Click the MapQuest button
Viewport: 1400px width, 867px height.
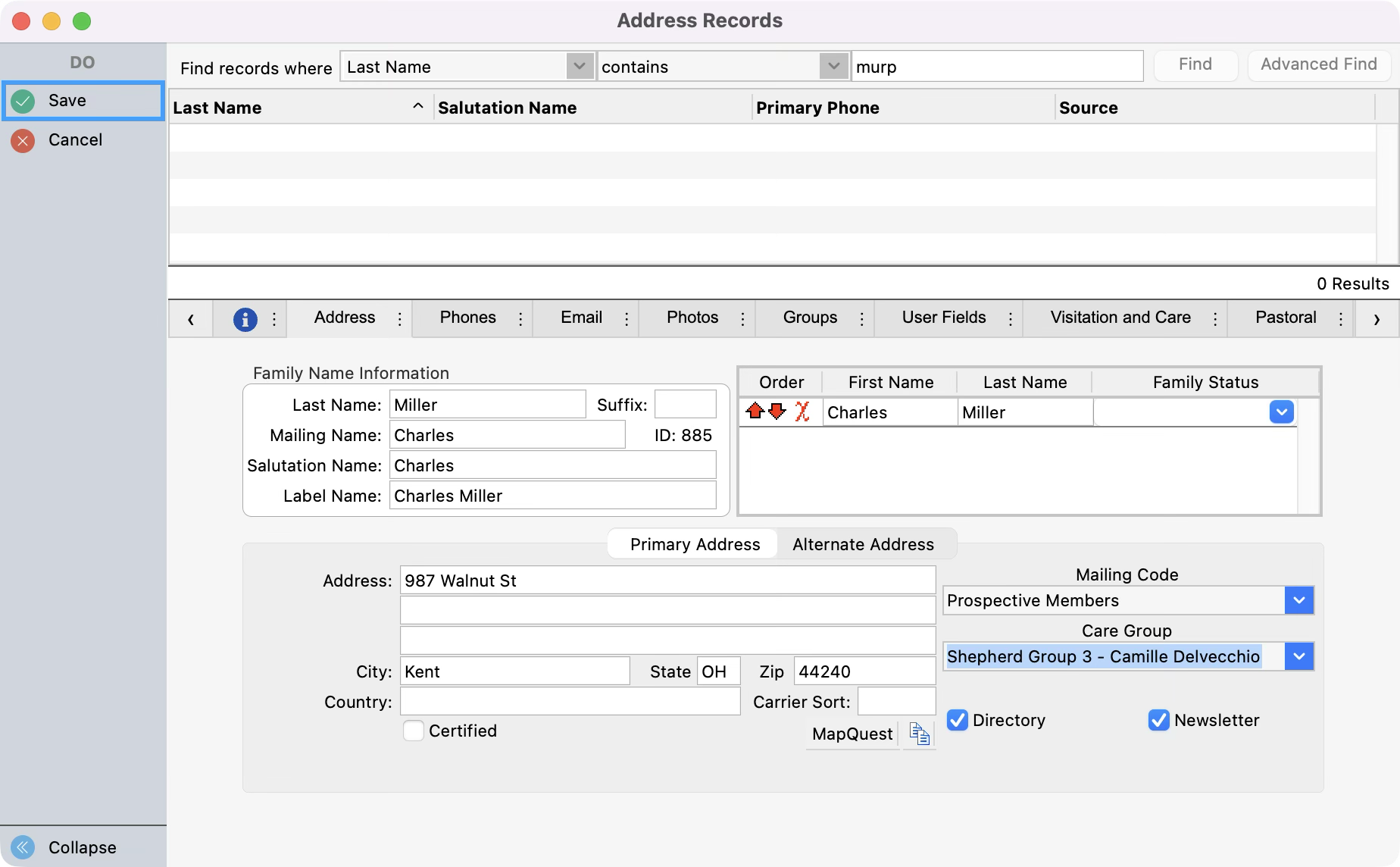pyautogui.click(x=852, y=734)
